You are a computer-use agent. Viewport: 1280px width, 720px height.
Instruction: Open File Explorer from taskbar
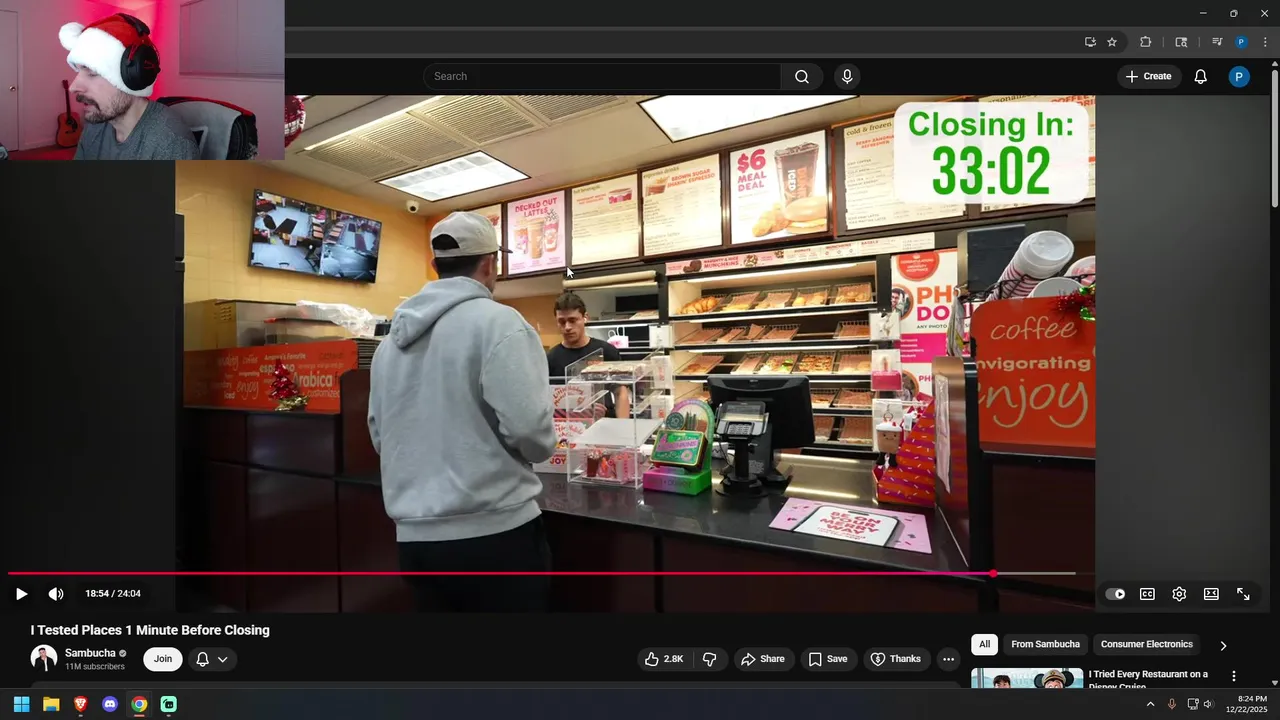pos(51,705)
